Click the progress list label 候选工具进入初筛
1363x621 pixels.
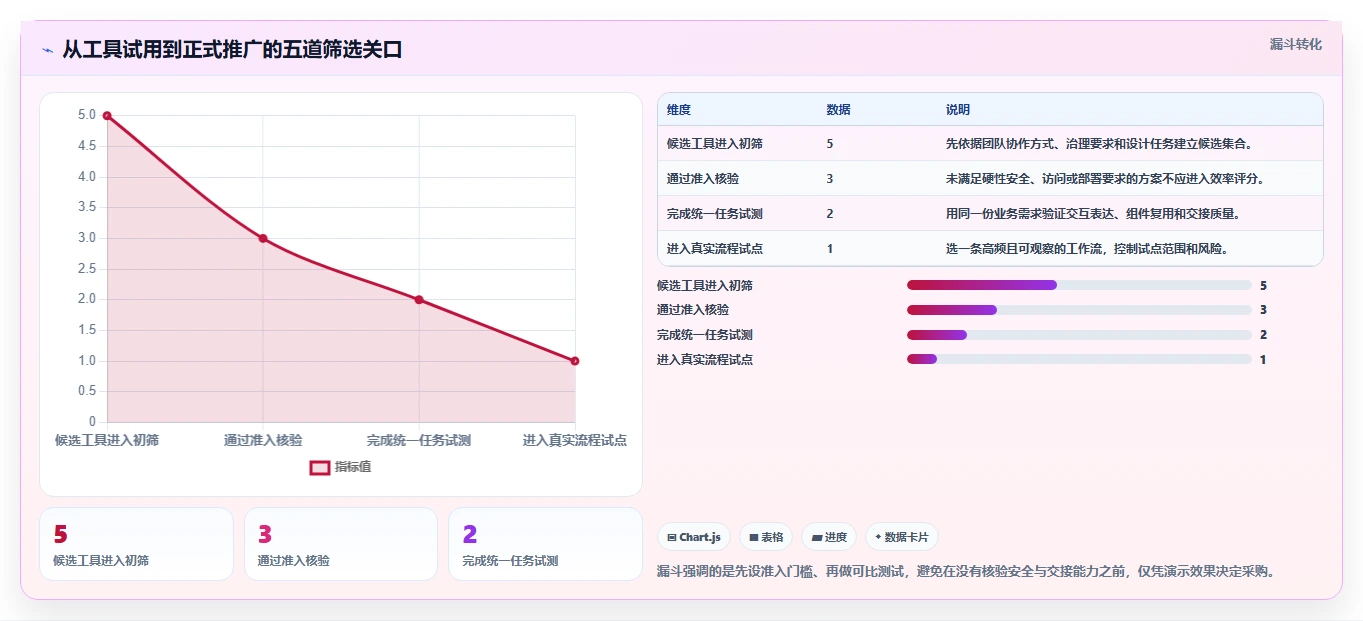pos(705,286)
